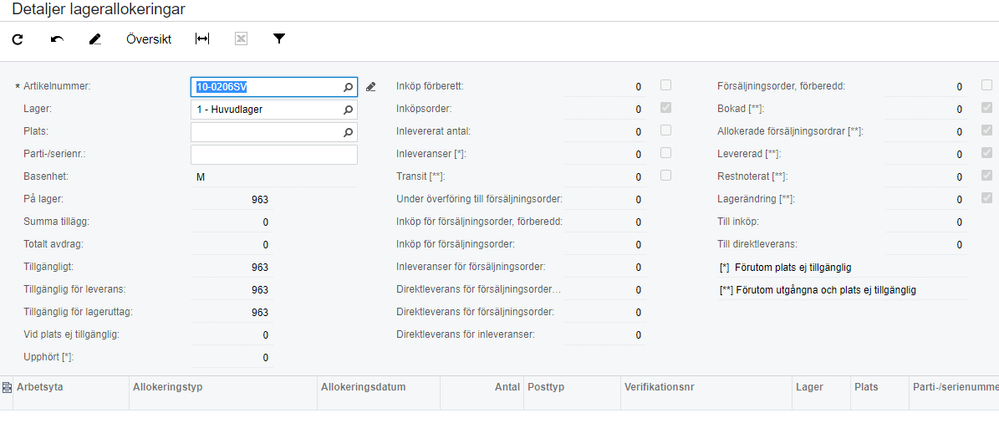The height and width of the screenshot is (439, 999).
Task: Toggle the Inlevererat antal checkbox
Action: pos(666,131)
